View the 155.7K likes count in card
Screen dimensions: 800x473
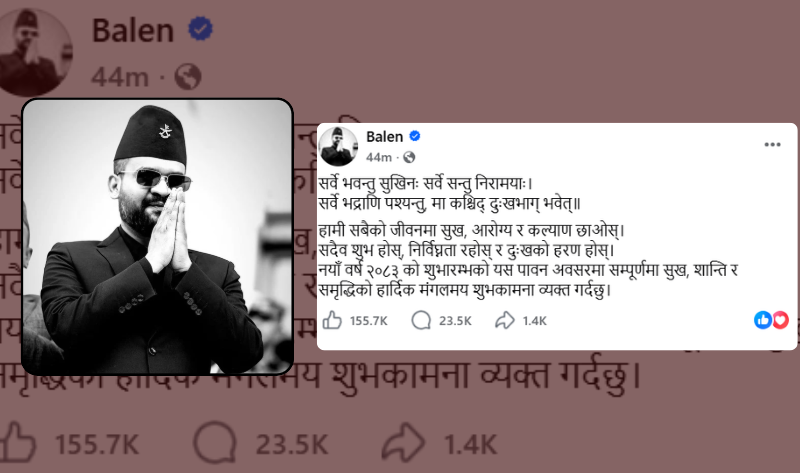368,321
